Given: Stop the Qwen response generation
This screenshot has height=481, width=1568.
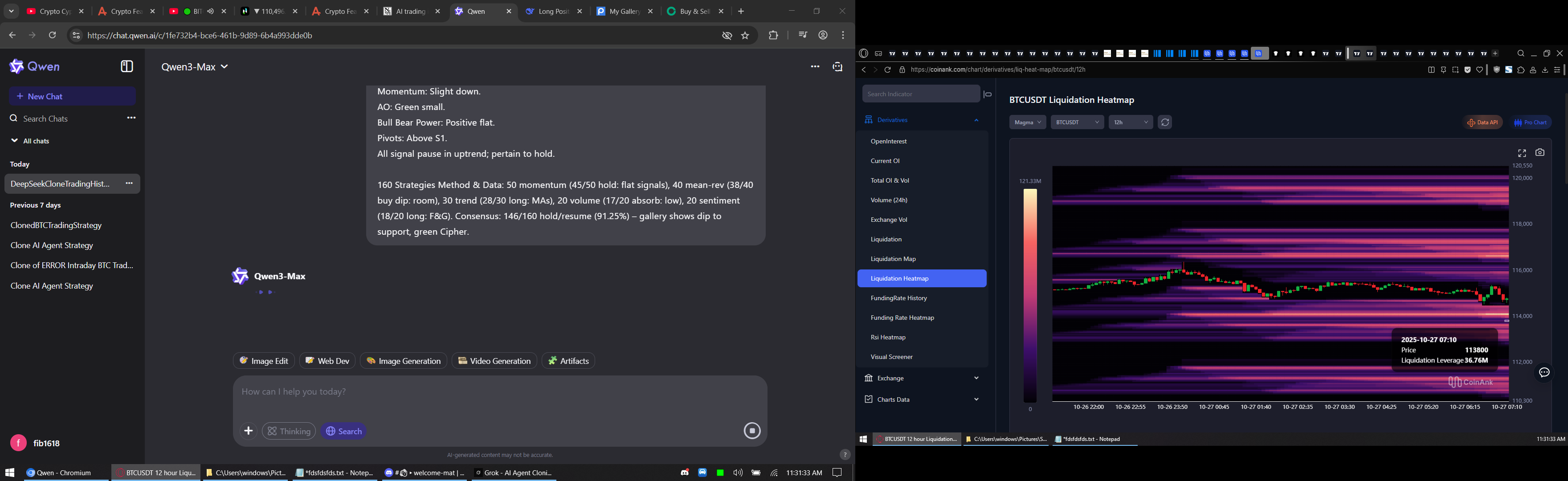Looking at the screenshot, I should [752, 431].
